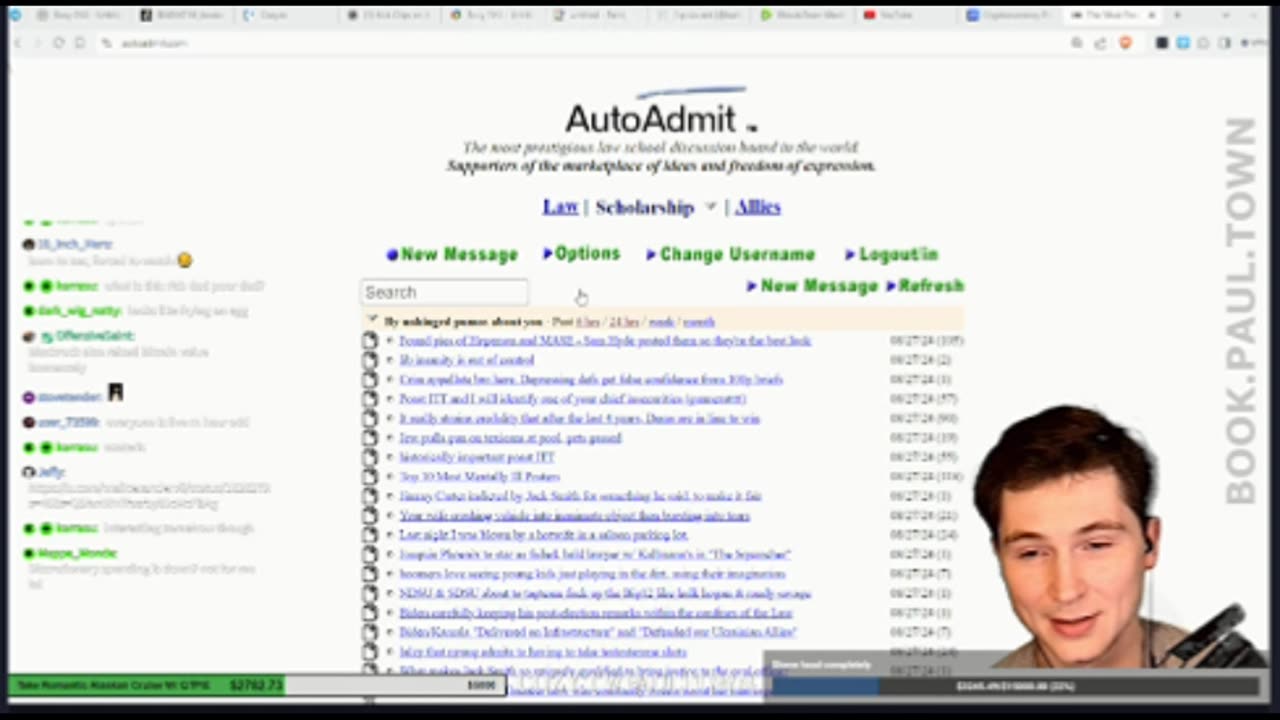1280x720 pixels.
Task: Open 'Biden/Kamala Delivered on Infrastructure' thread
Action: tap(597, 632)
